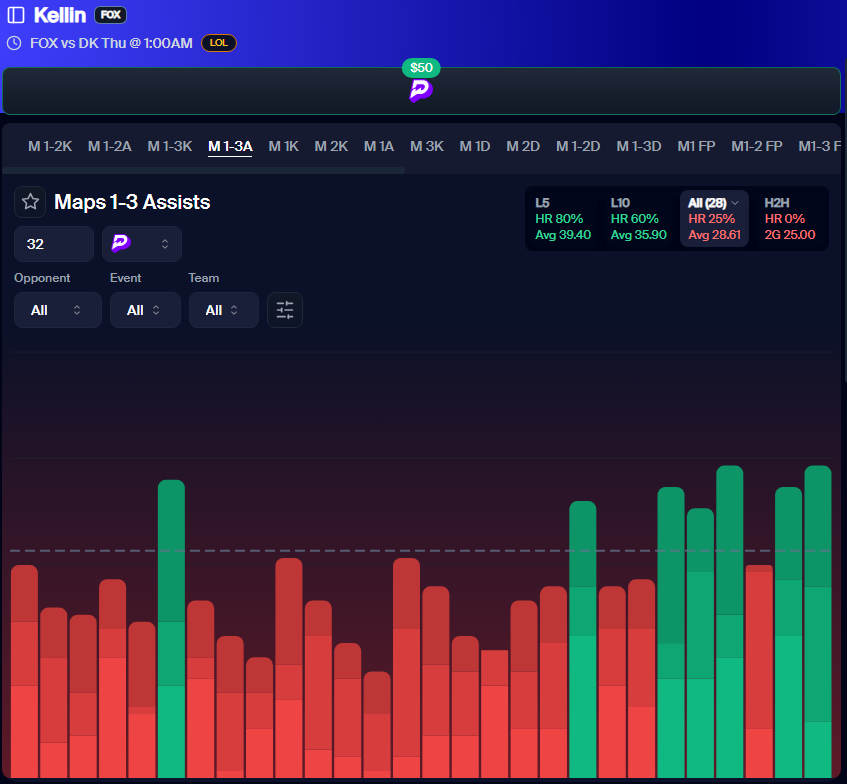Screen dimensions: 847x784
Task: Click the $50 payout badge
Action: [421, 68]
